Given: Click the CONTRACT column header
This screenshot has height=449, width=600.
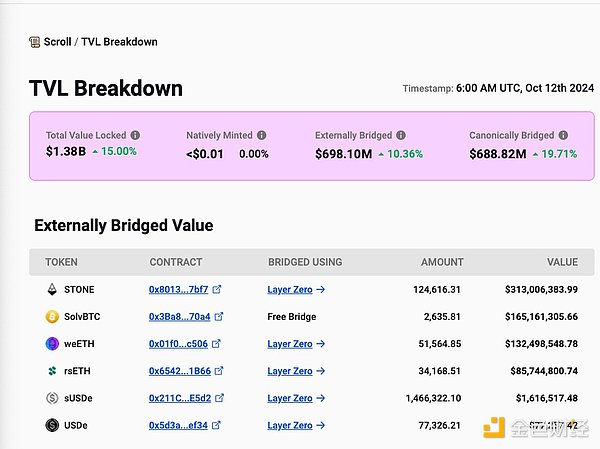Looking at the screenshot, I should [176, 262].
